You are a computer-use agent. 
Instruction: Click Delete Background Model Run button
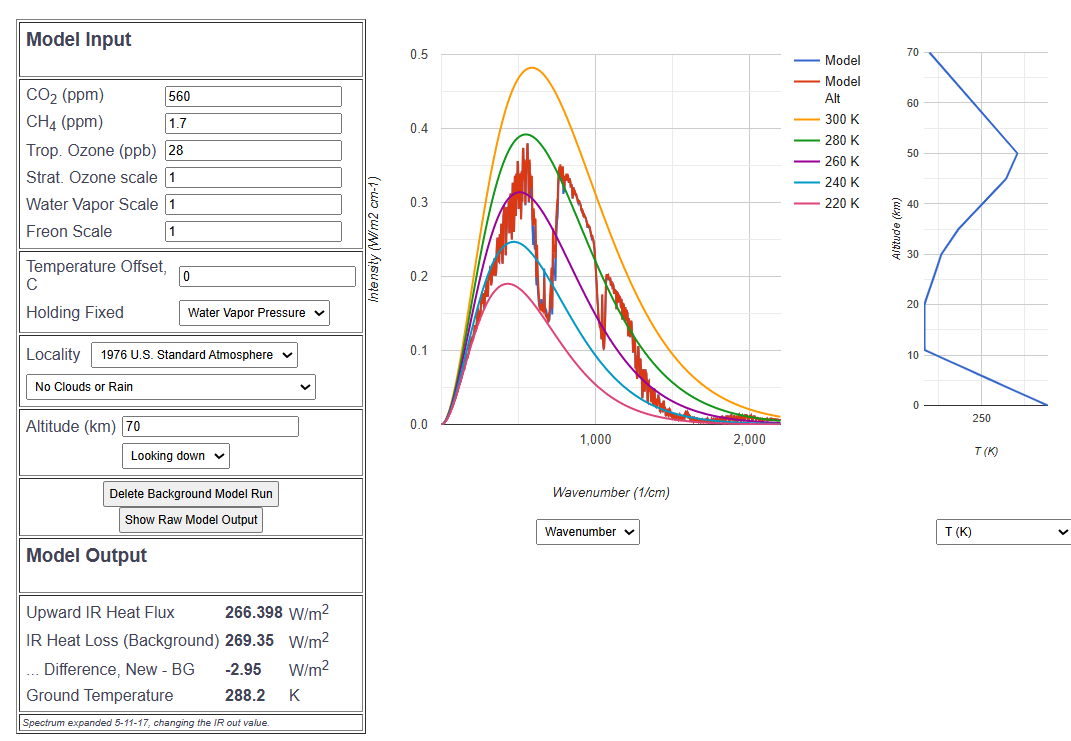coord(191,494)
